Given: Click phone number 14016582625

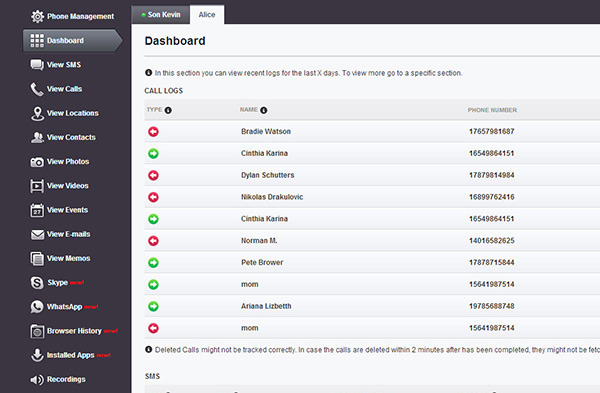Looking at the screenshot, I should point(492,241).
